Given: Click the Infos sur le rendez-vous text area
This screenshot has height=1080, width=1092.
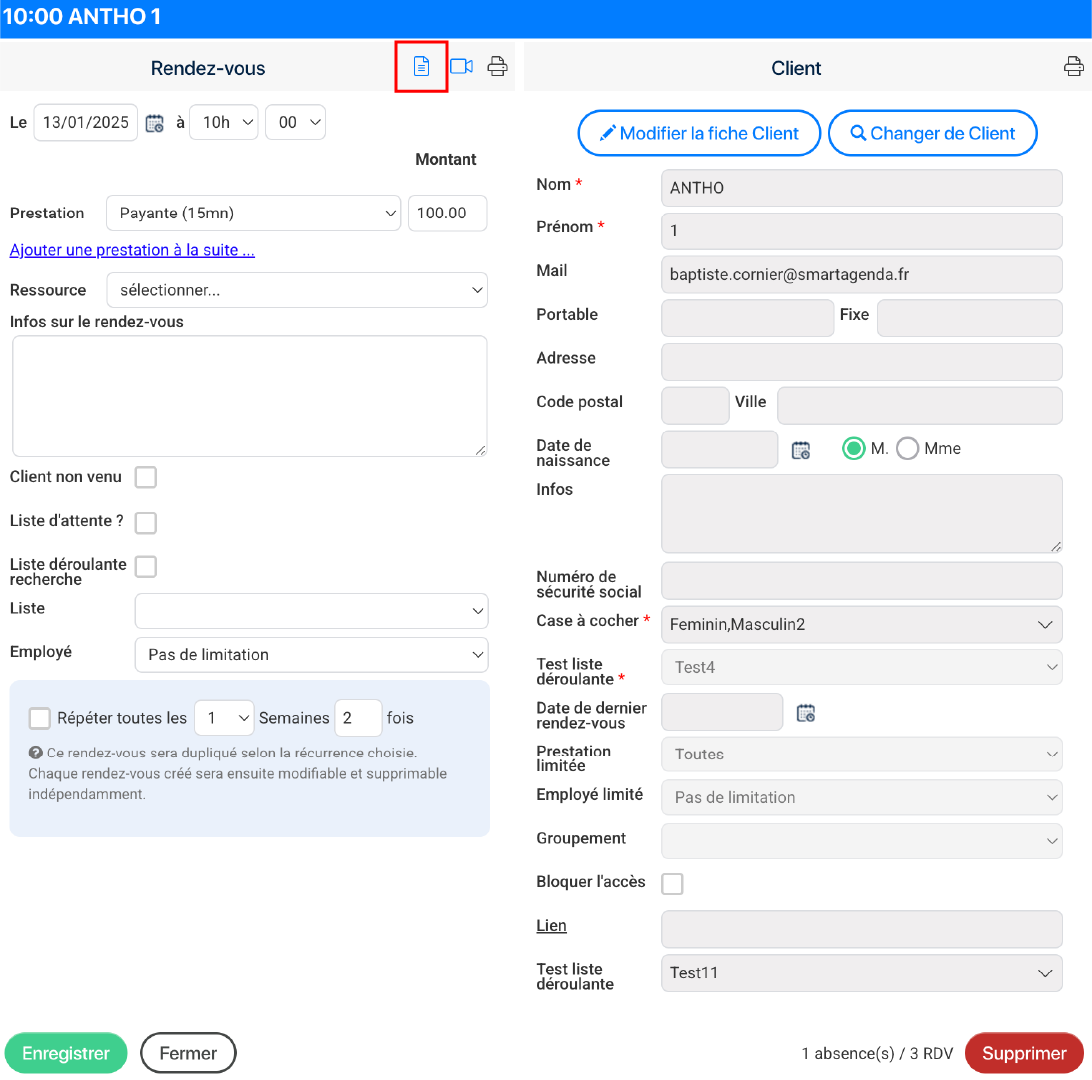Looking at the screenshot, I should [249, 396].
